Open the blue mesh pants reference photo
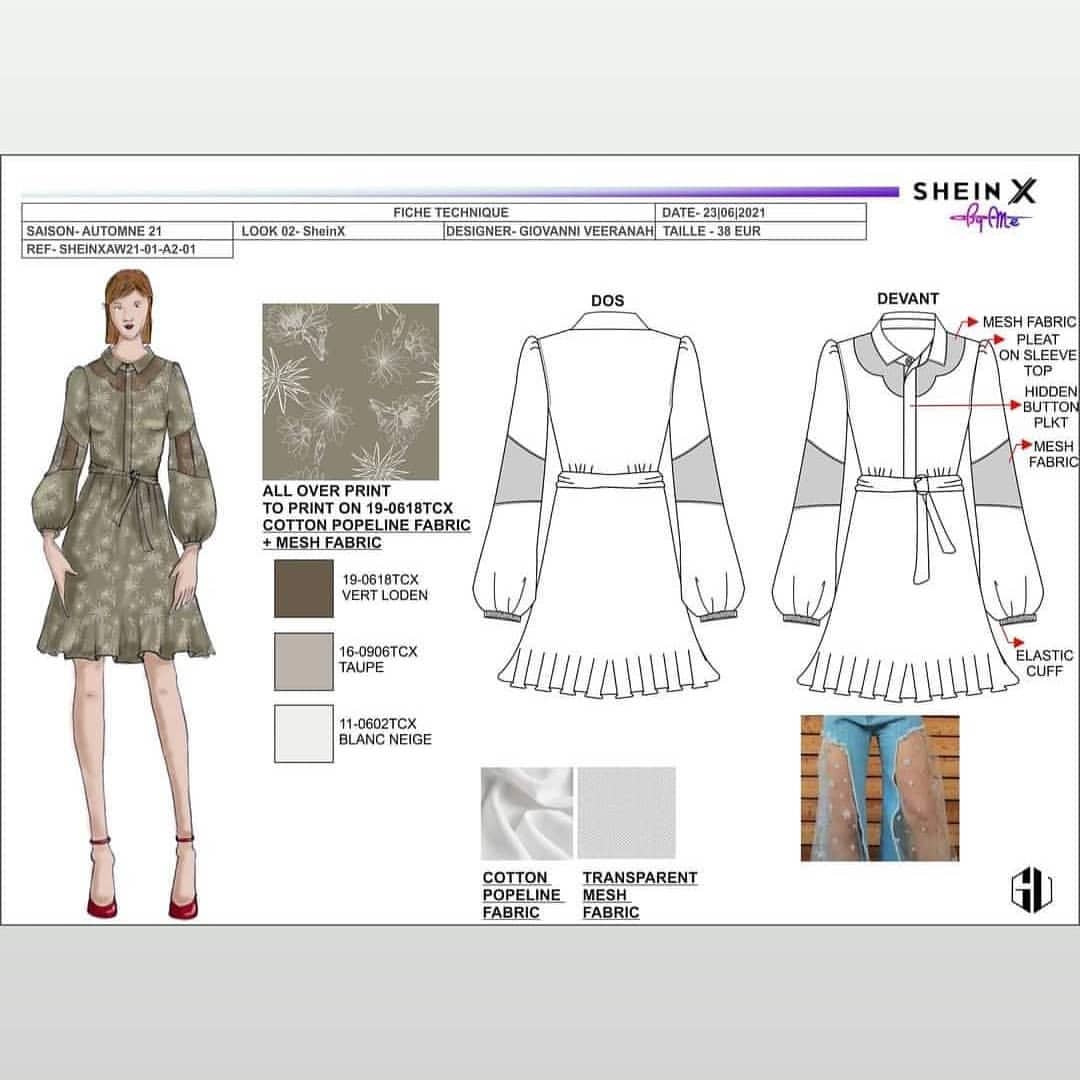 880,788
